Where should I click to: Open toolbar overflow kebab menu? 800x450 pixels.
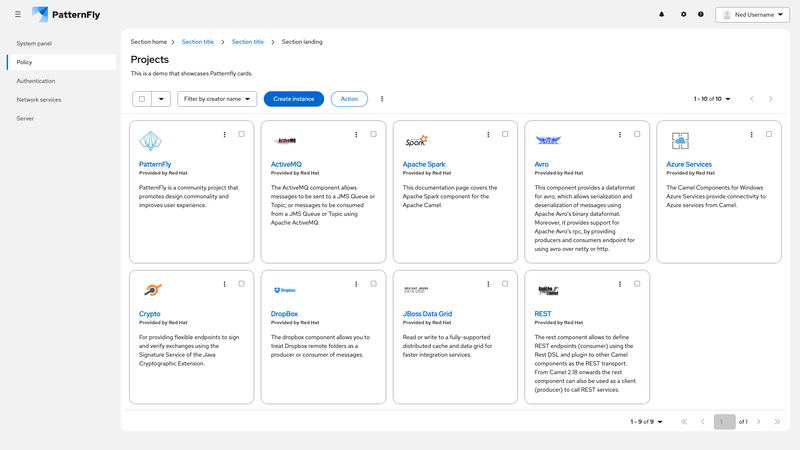(382, 99)
